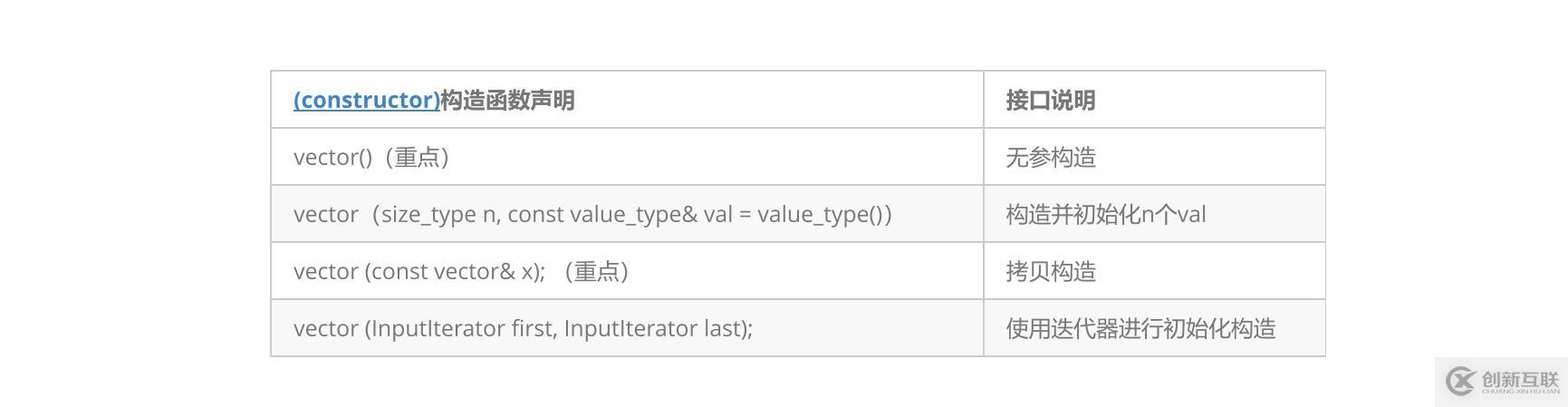Click the vector (const vector& x) cell

tap(627, 271)
